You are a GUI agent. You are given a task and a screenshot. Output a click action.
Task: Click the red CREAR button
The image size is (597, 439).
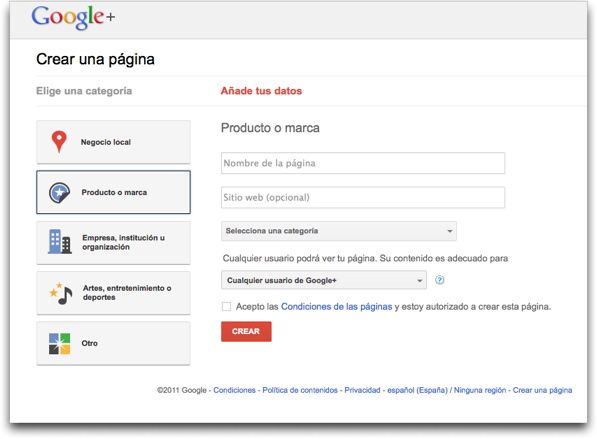click(246, 331)
